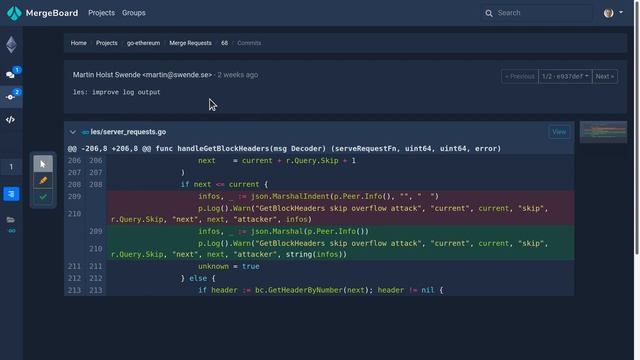Click added line 209 json.Marshal code
Screen dimensions: 640x360
283,231
